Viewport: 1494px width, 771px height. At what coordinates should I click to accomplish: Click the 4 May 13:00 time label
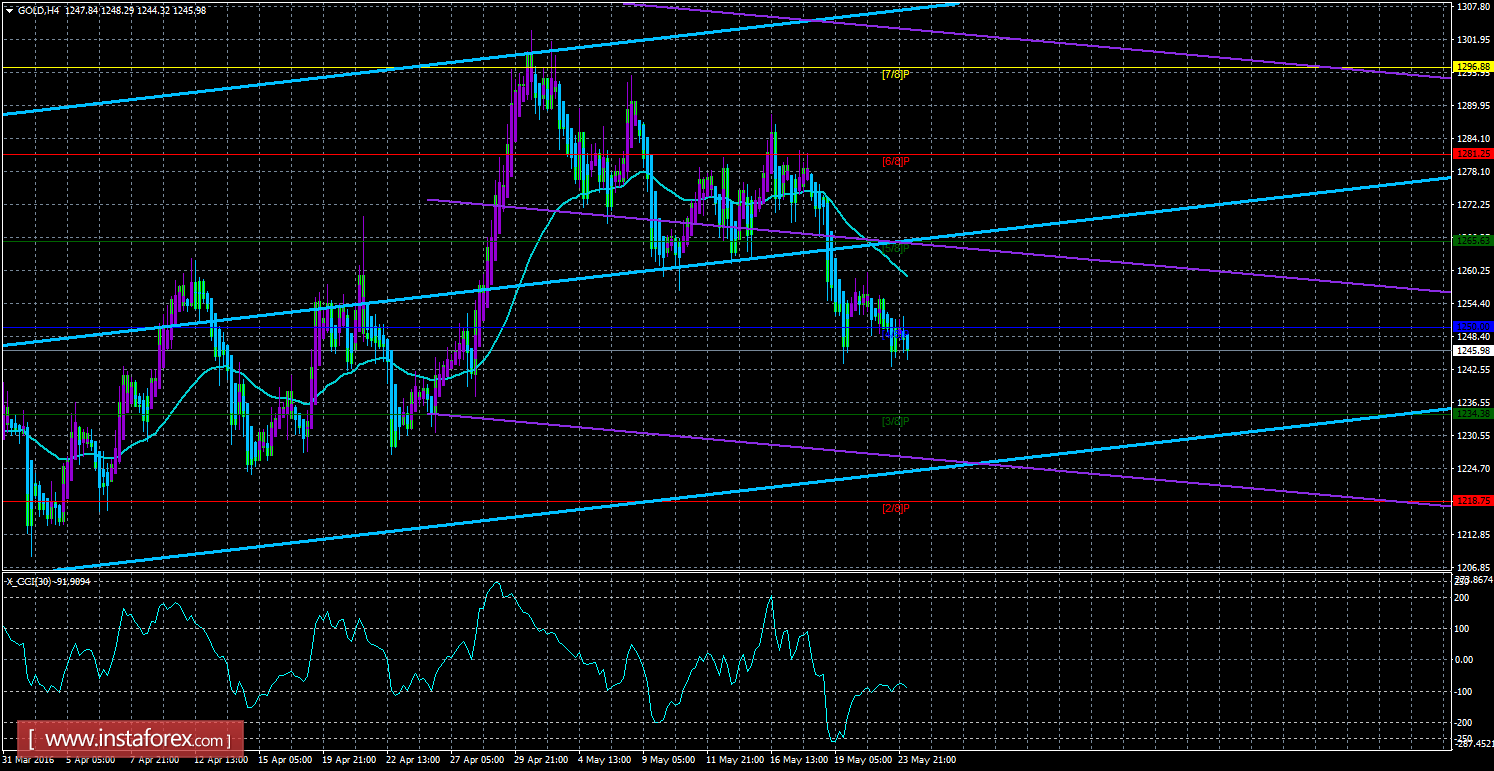[604, 760]
